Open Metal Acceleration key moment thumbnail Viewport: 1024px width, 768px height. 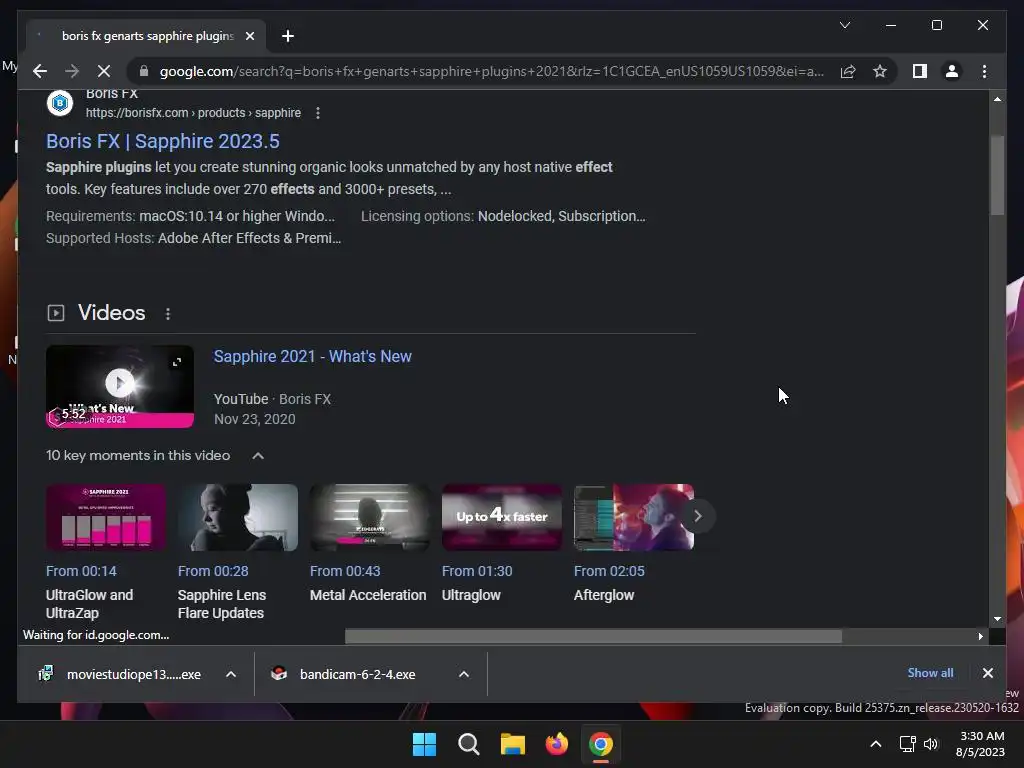pos(370,517)
